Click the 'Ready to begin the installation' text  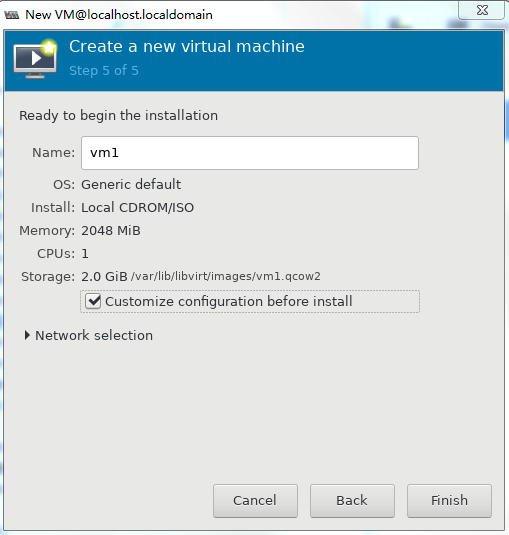(x=118, y=116)
